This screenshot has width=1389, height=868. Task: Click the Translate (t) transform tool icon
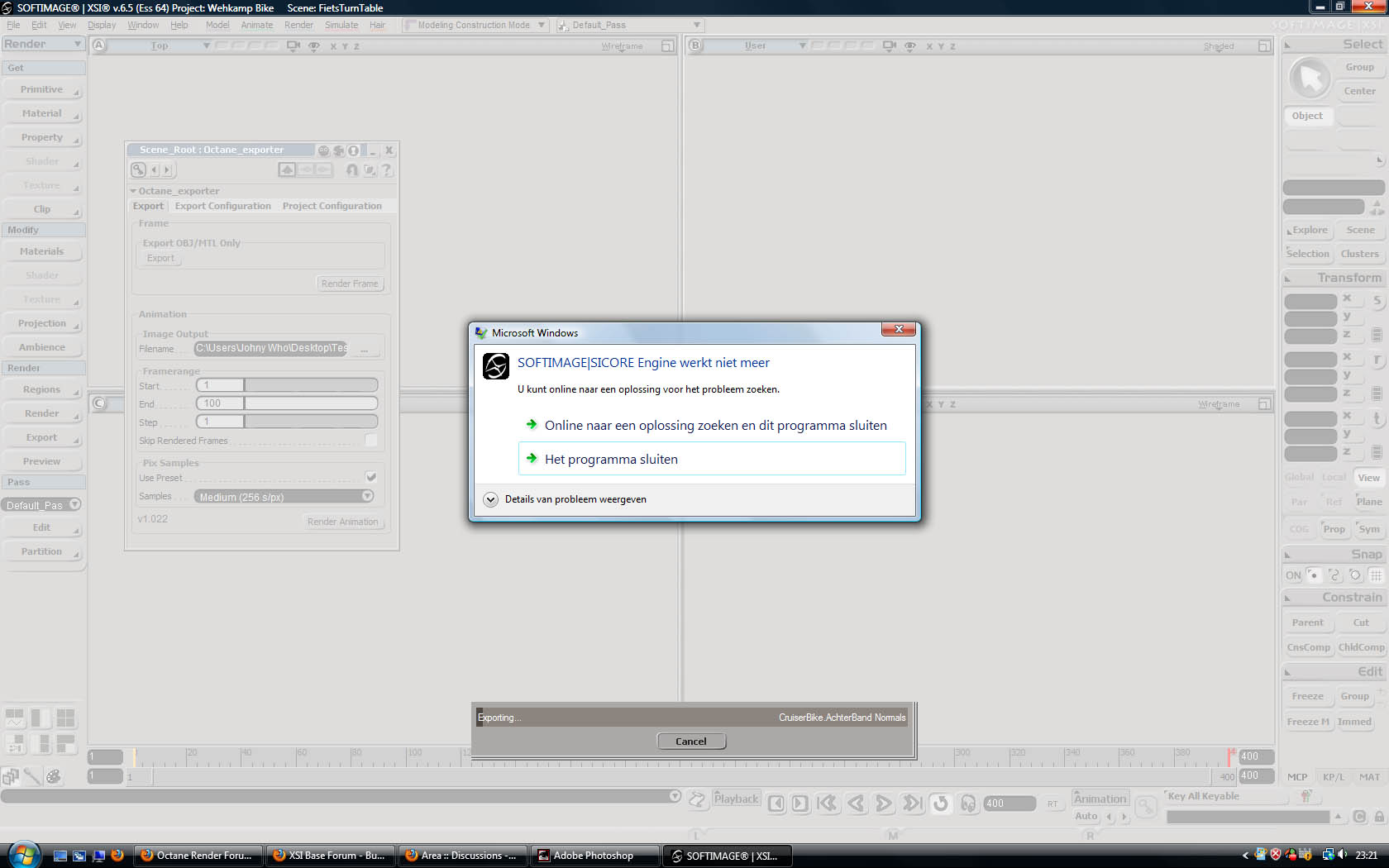pos(1377,418)
